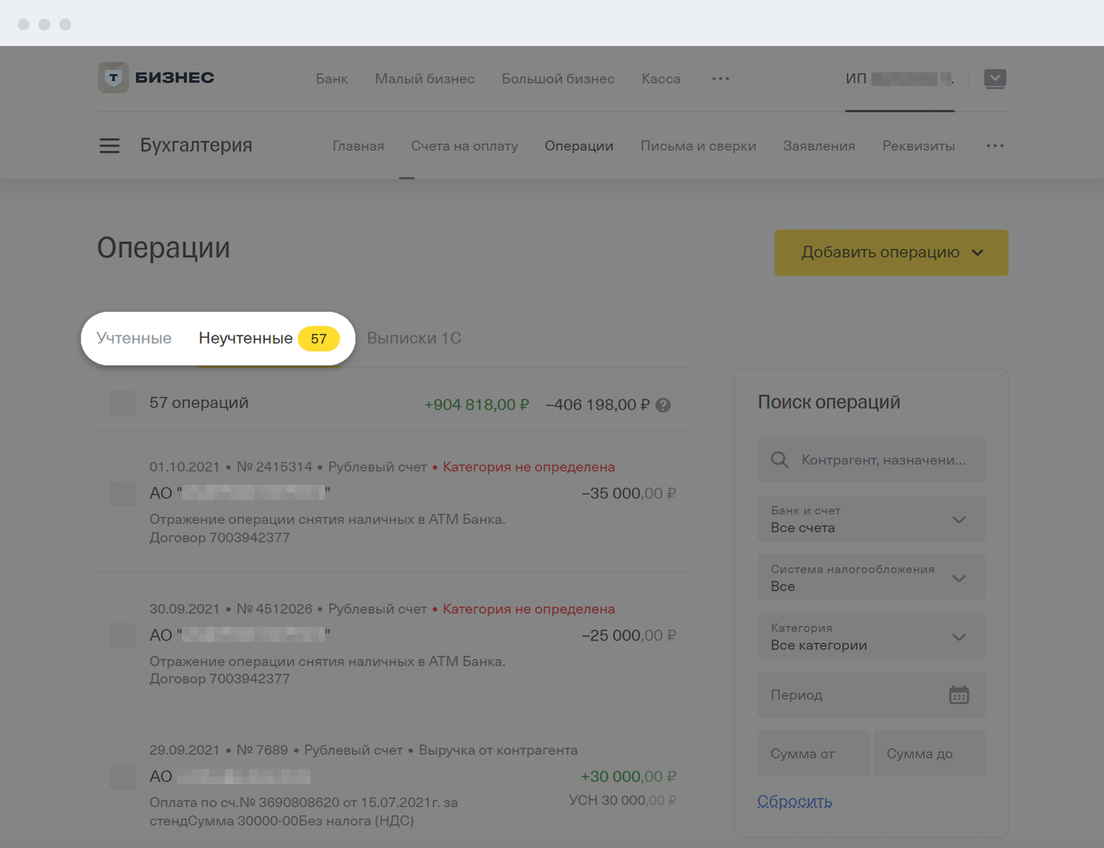Tick the checkbox for +30 000 ₽ operation

tap(123, 776)
